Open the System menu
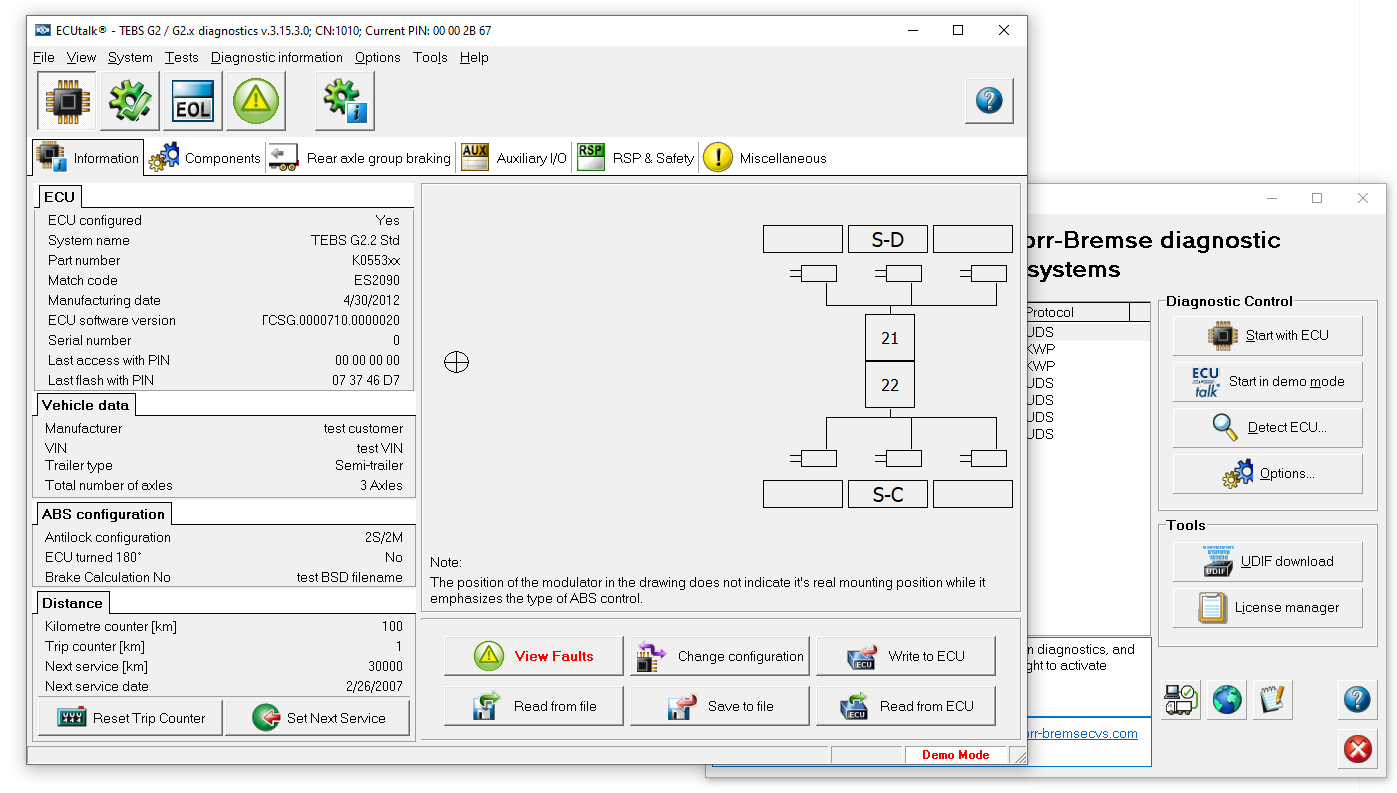 tap(130, 57)
